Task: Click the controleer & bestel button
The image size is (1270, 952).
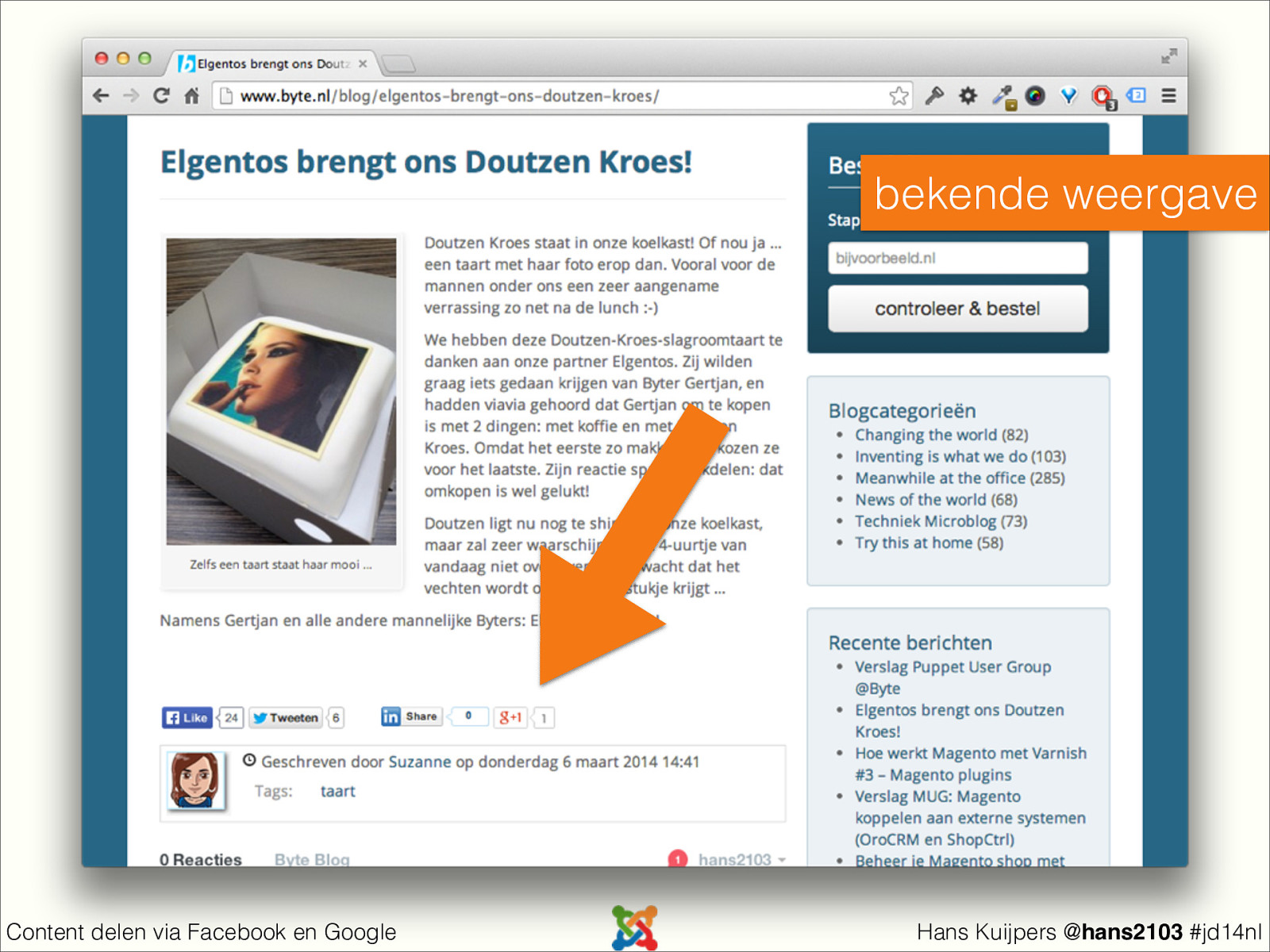Action: (958, 309)
